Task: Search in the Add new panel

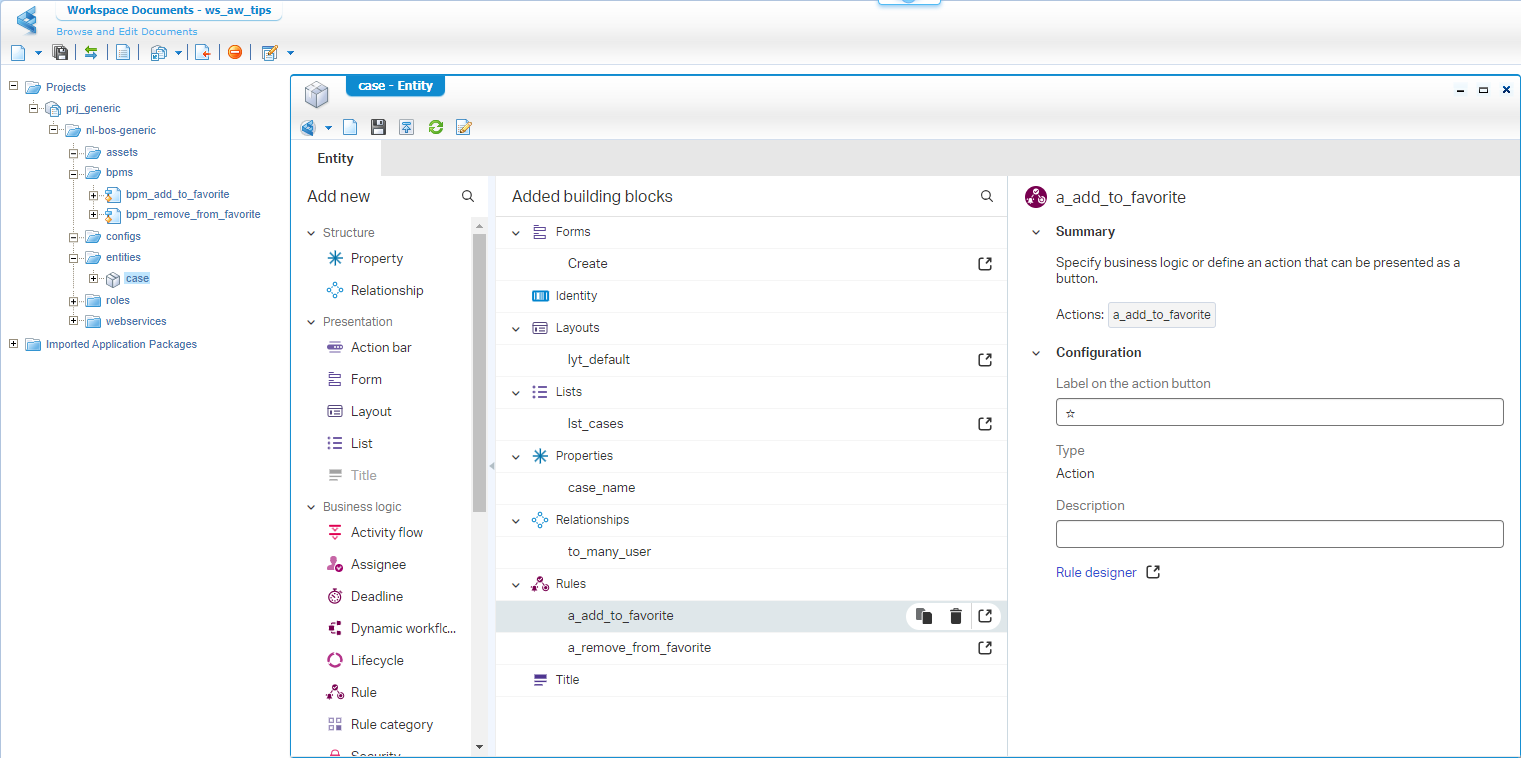Action: [x=468, y=197]
